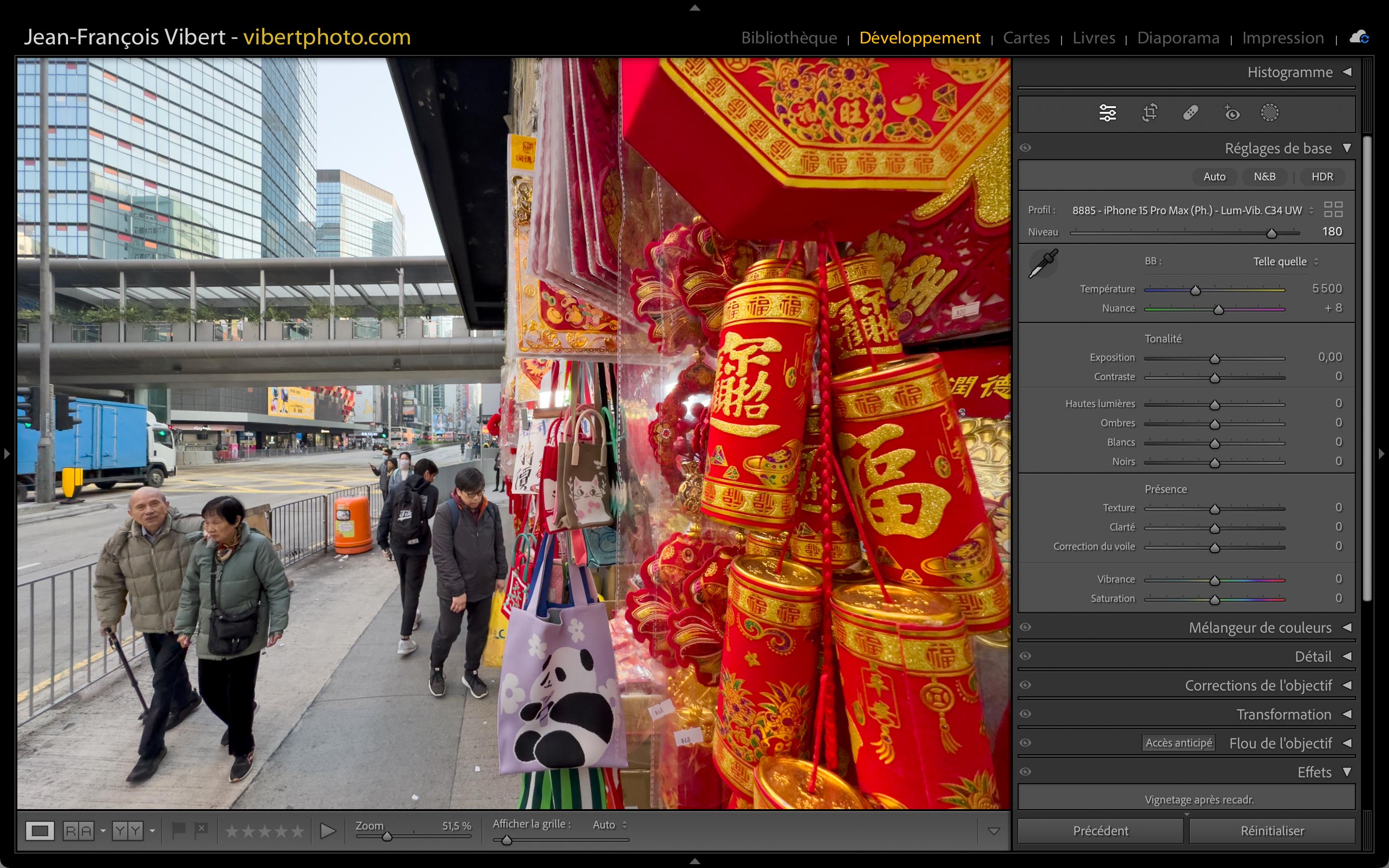Click the Exposition slider handle
Viewport: 1389px width, 868px height.
[x=1214, y=359]
